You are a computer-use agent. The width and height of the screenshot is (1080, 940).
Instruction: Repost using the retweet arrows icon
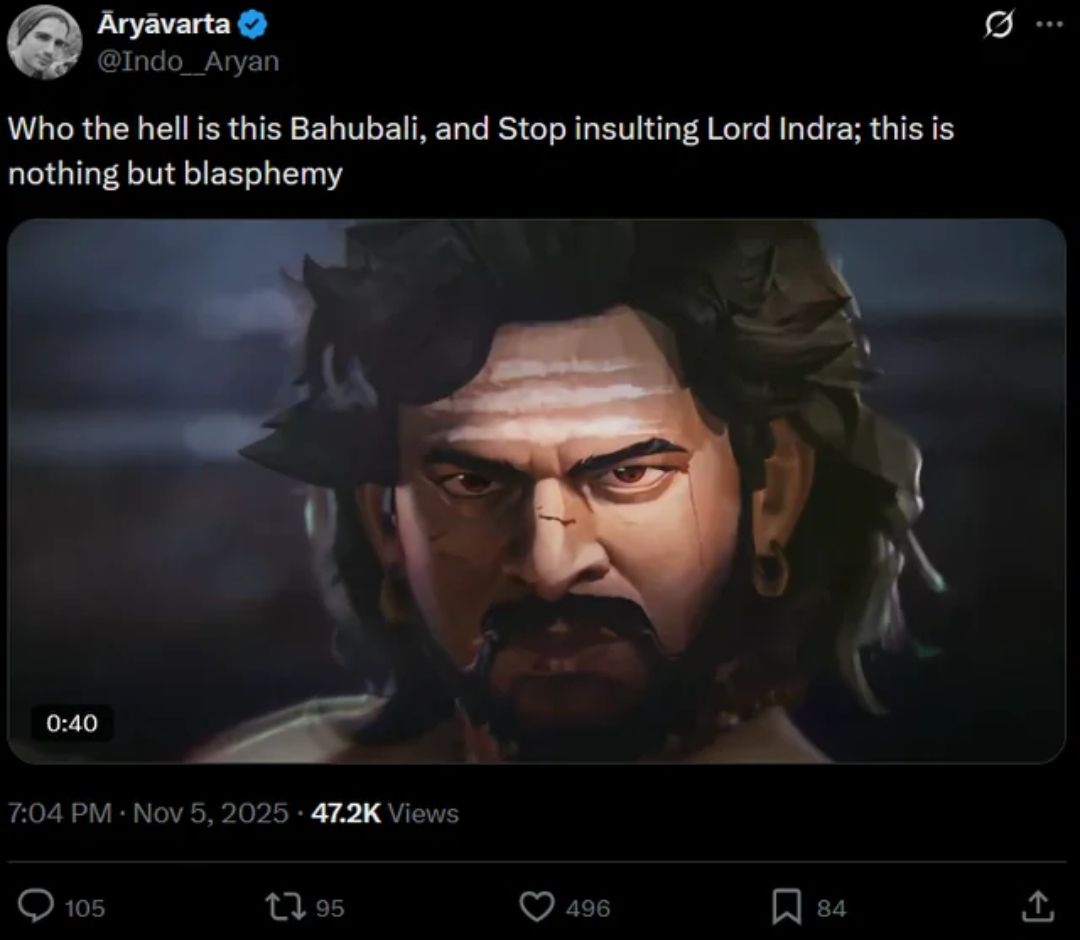coord(287,906)
